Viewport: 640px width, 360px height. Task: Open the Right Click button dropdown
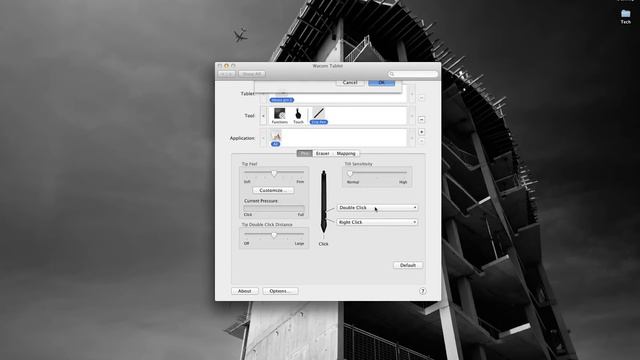click(377, 222)
